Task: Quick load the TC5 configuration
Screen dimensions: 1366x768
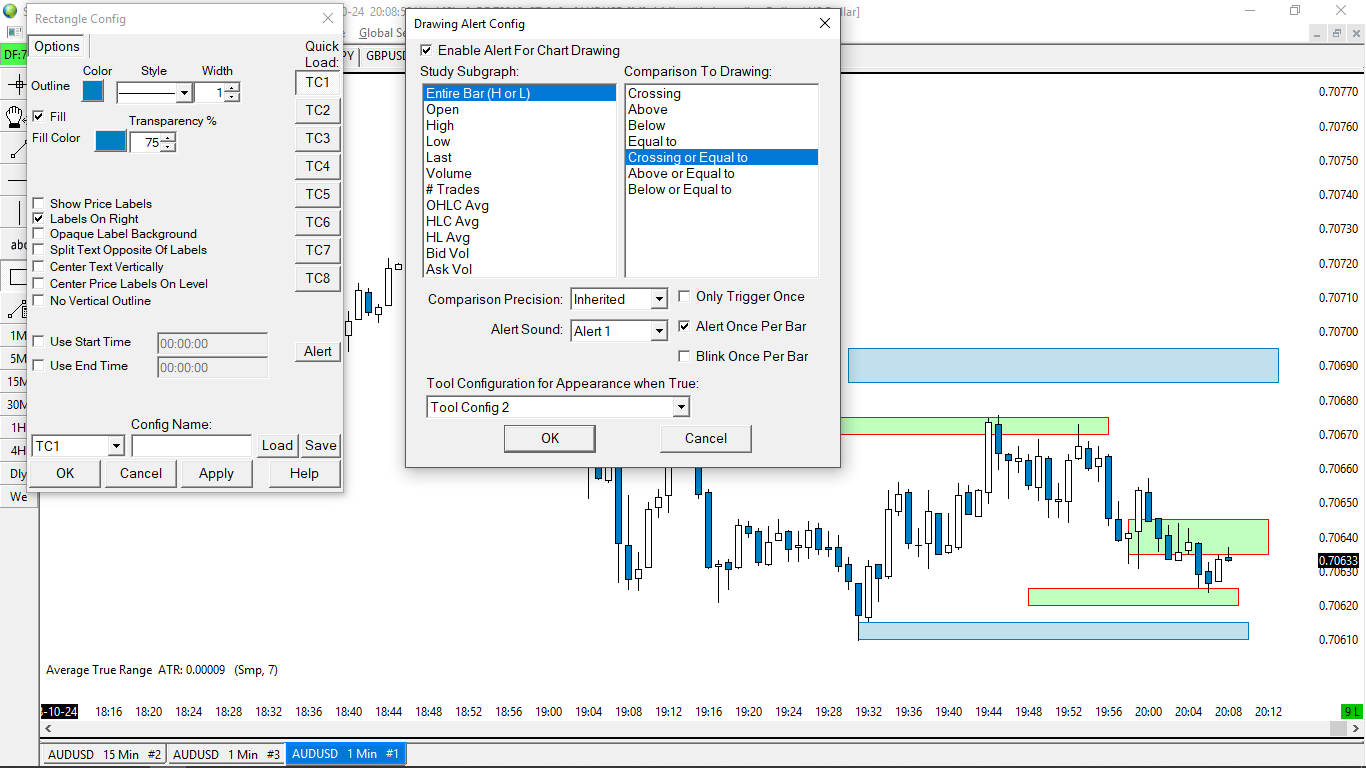Action: tap(318, 194)
